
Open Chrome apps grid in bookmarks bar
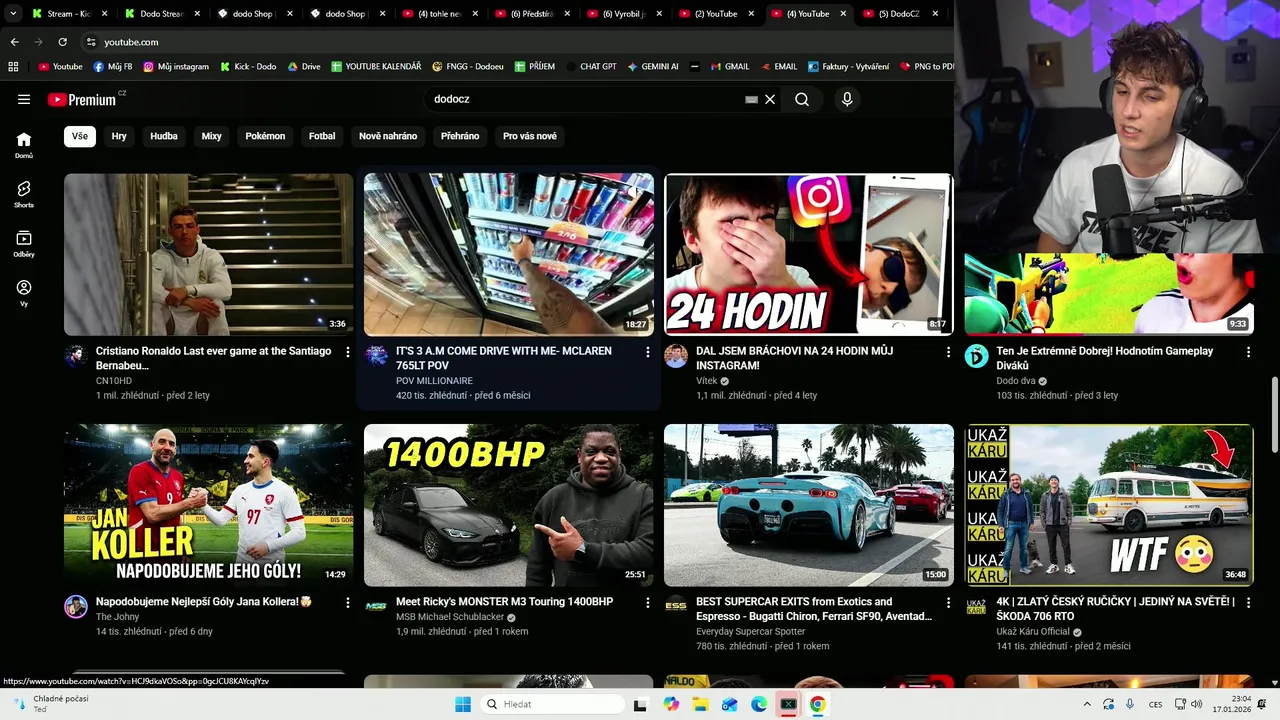tap(13, 67)
